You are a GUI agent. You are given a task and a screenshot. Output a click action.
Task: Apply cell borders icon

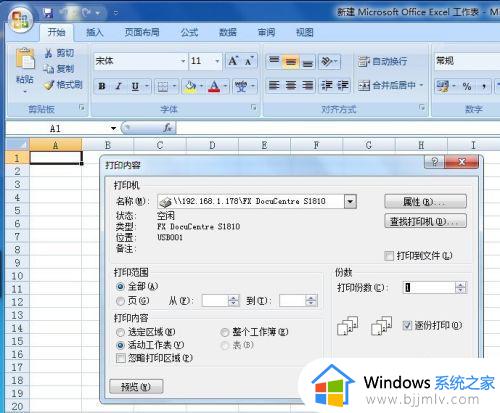tap(163, 87)
